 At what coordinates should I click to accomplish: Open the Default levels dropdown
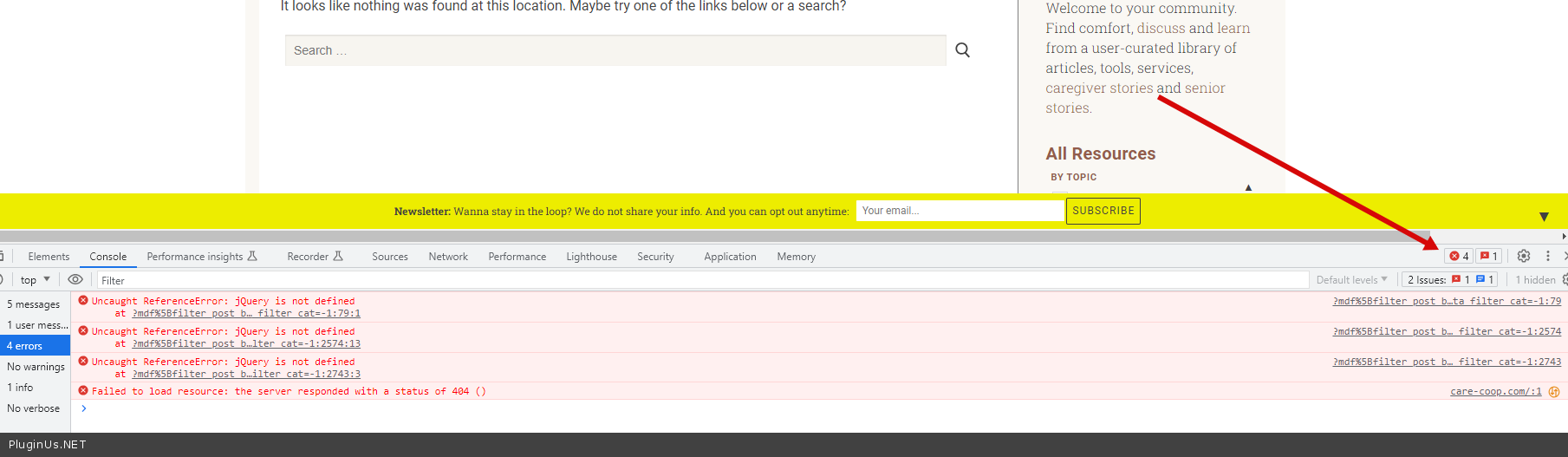pos(1351,280)
